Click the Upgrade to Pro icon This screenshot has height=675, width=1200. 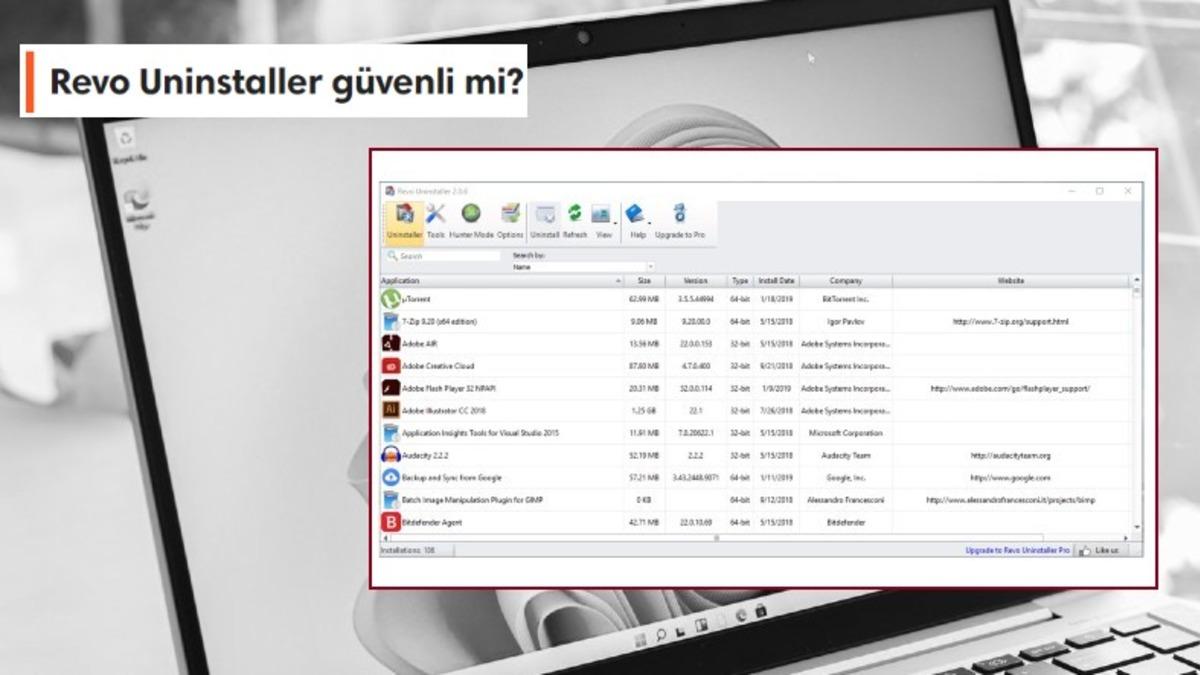tap(680, 212)
